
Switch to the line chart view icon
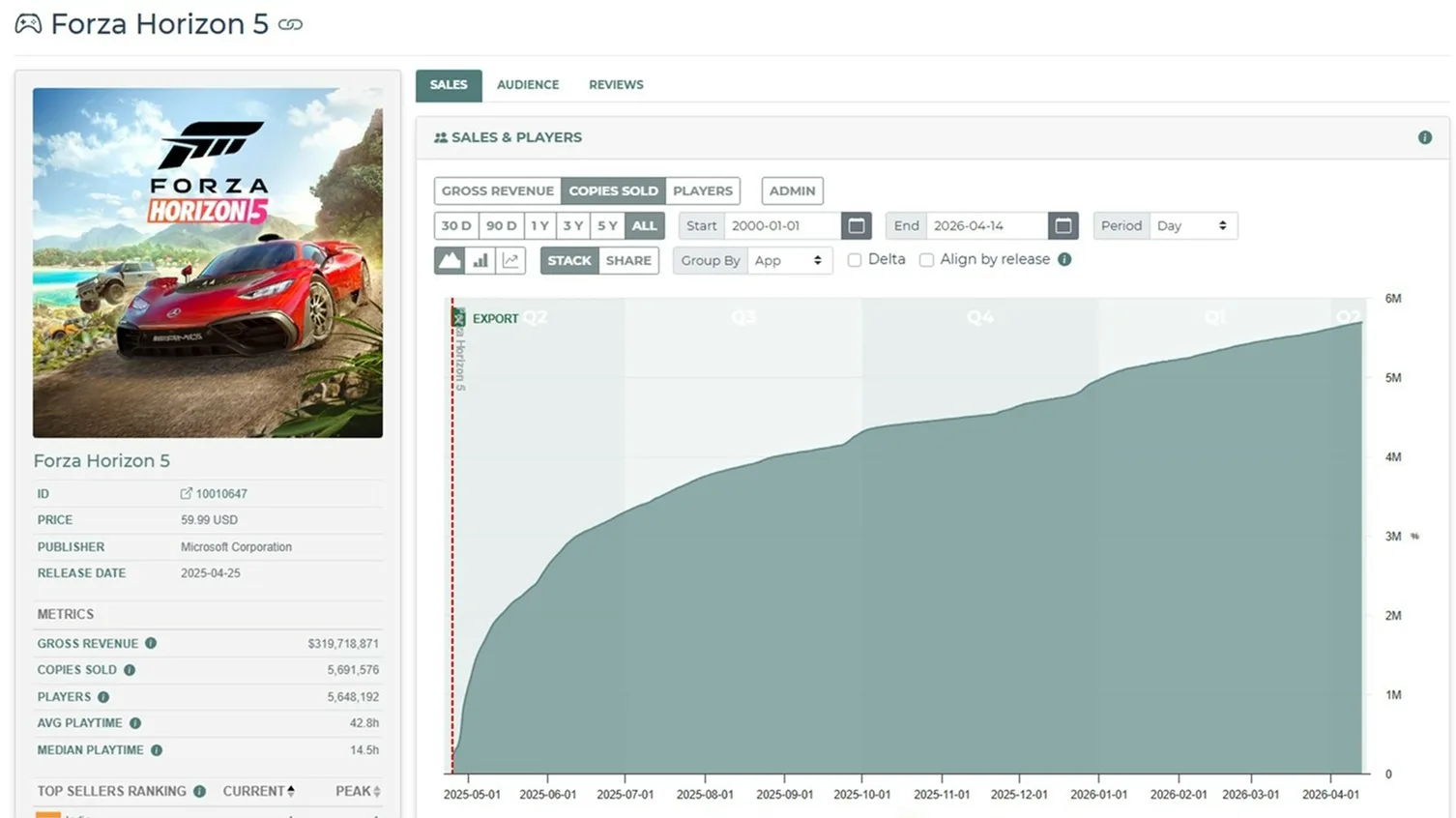510,260
